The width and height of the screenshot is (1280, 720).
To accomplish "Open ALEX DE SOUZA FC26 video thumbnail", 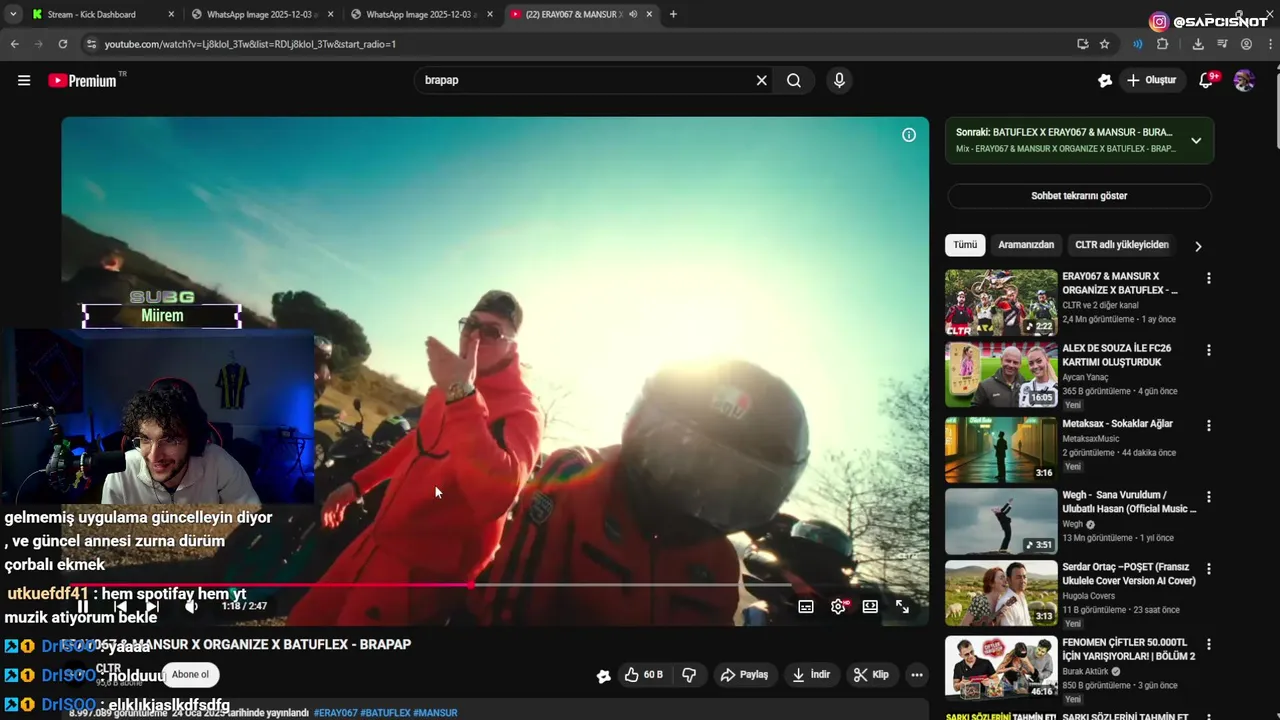I will click(1001, 374).
